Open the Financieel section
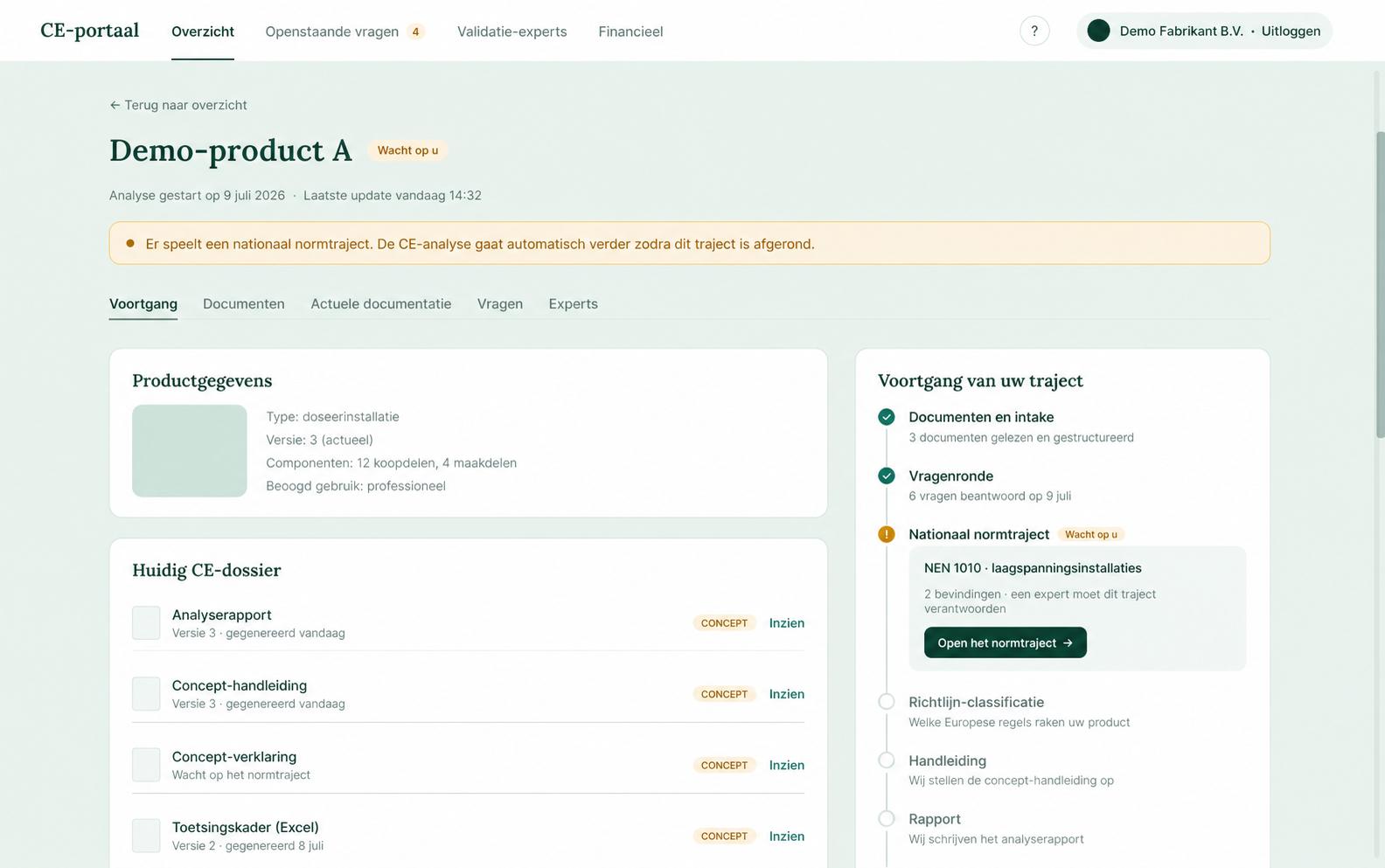The image size is (1385, 868). coord(630,31)
